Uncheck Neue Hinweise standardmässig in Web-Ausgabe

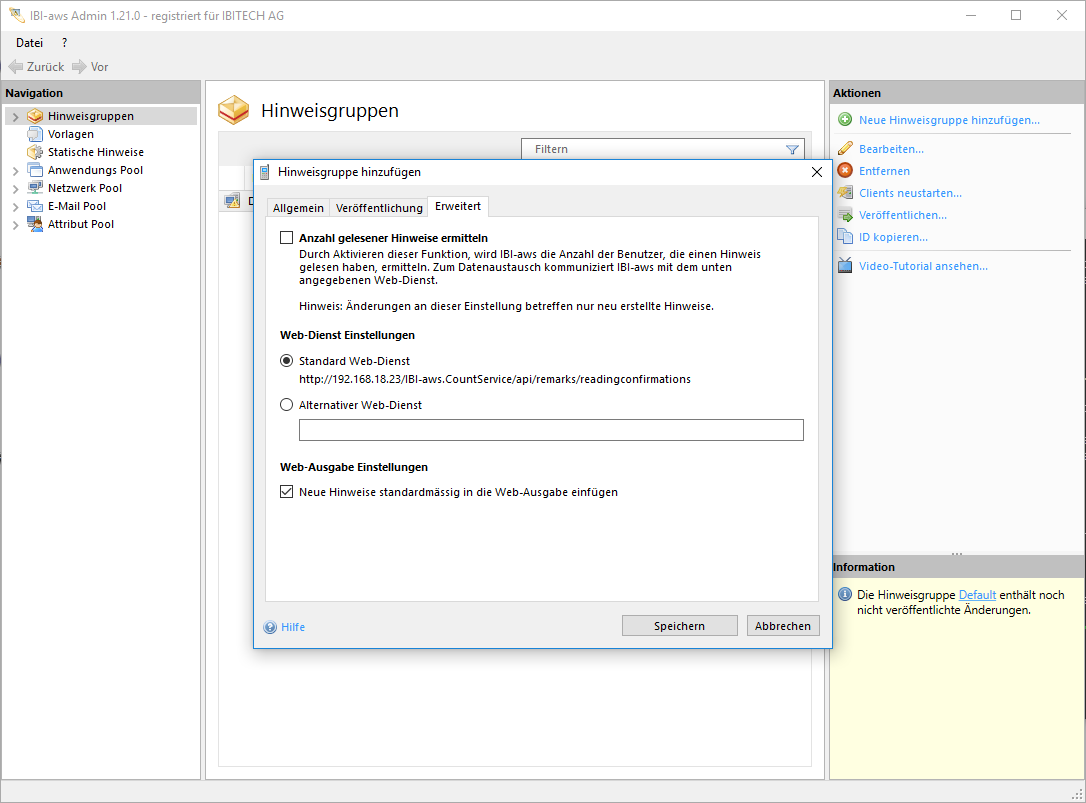click(x=287, y=492)
